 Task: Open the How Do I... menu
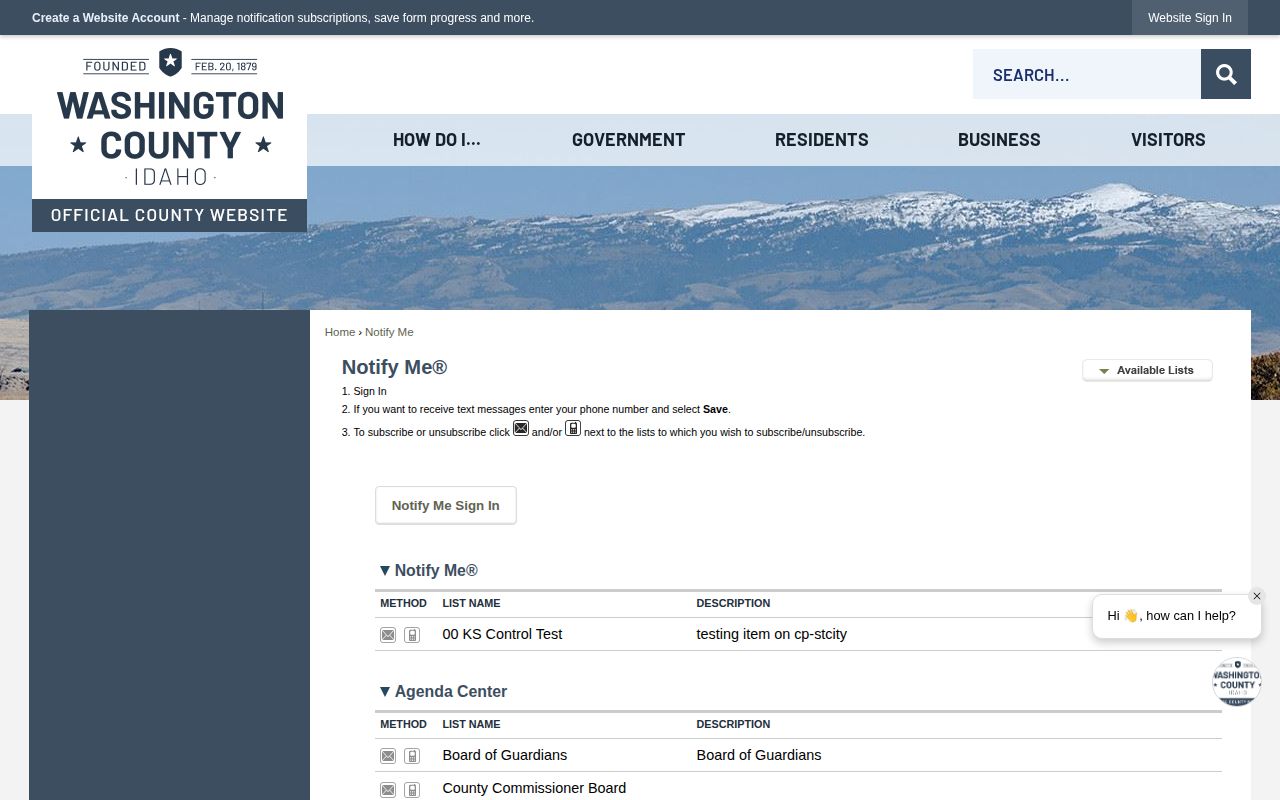click(x=437, y=140)
